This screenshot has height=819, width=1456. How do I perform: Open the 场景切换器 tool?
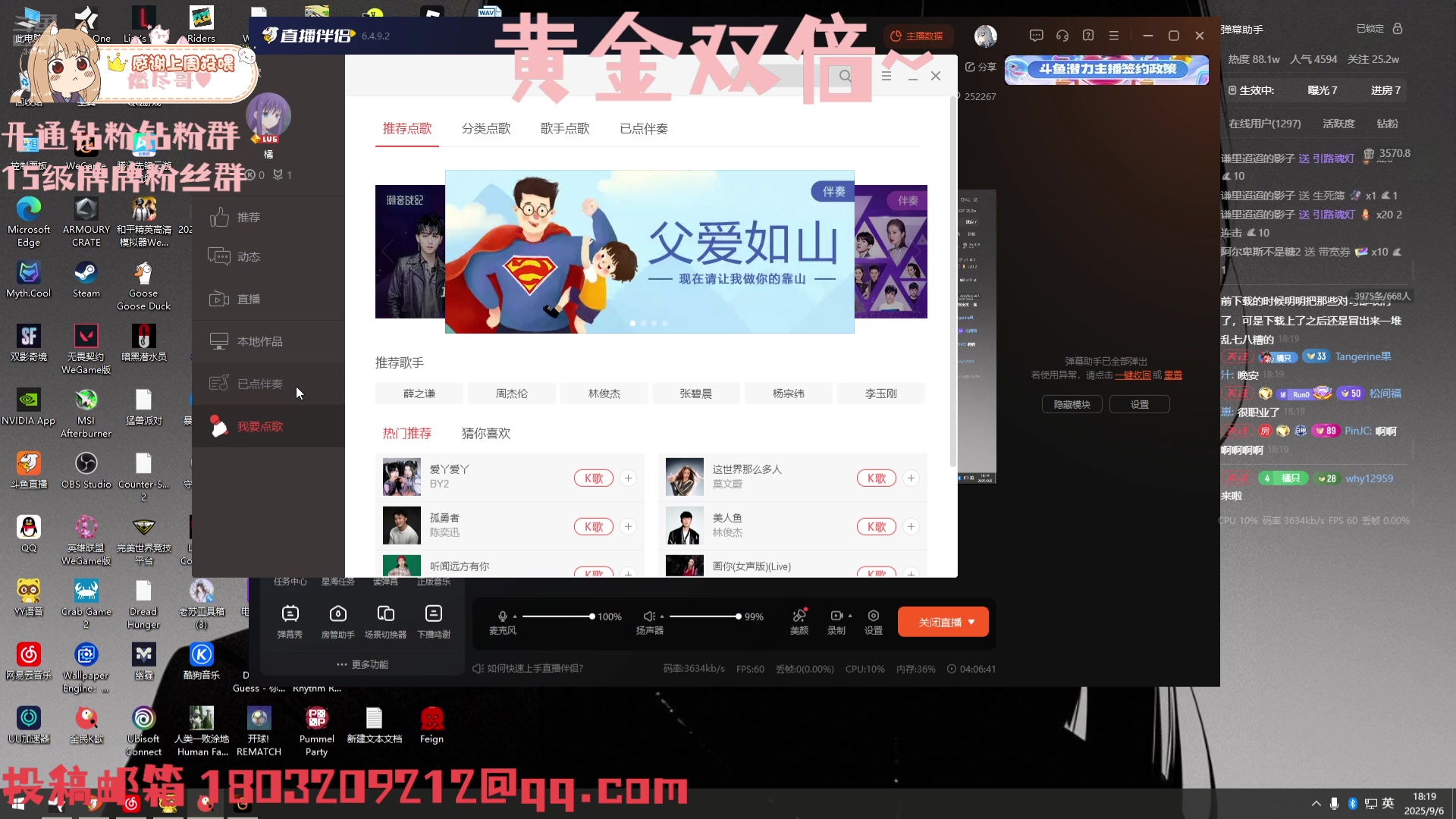pyautogui.click(x=385, y=622)
